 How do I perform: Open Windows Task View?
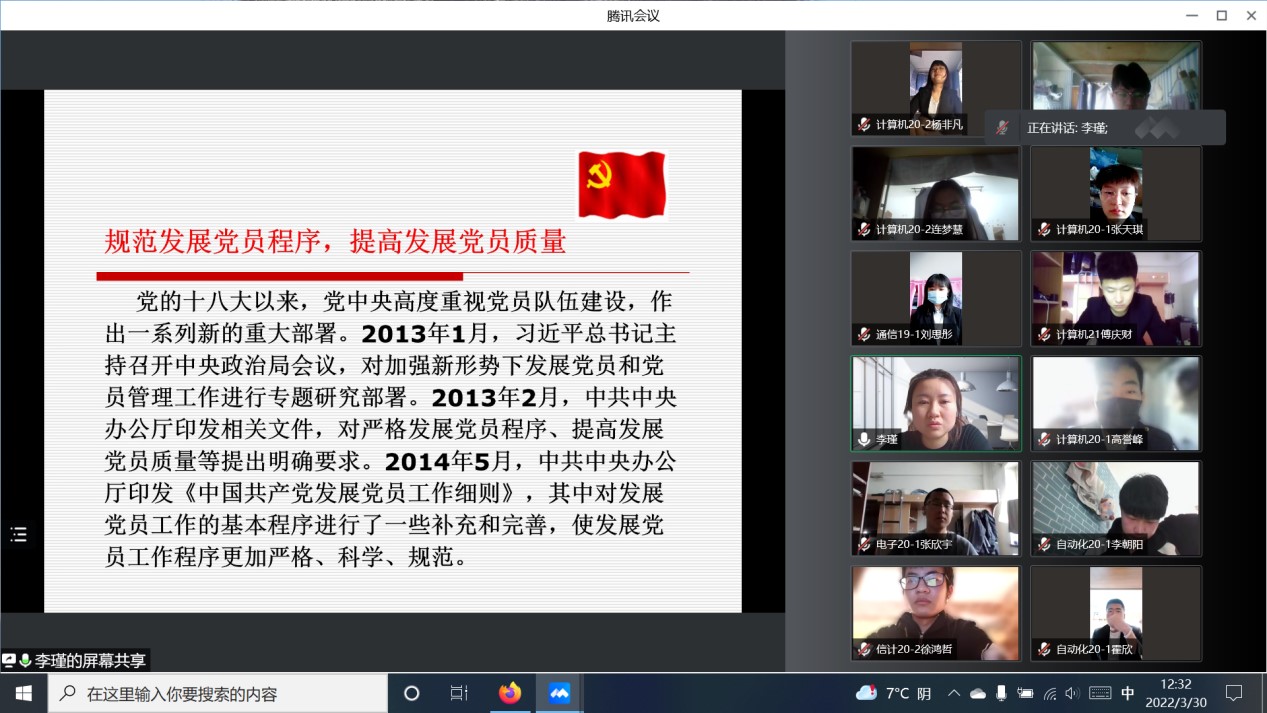[459, 693]
